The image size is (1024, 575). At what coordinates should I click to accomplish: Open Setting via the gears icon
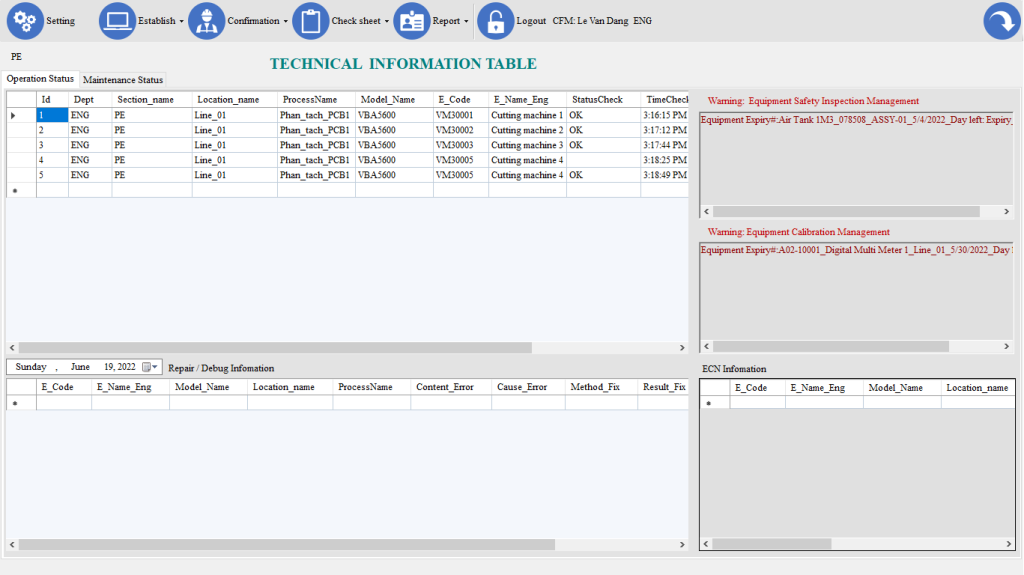pyautogui.click(x=25, y=21)
